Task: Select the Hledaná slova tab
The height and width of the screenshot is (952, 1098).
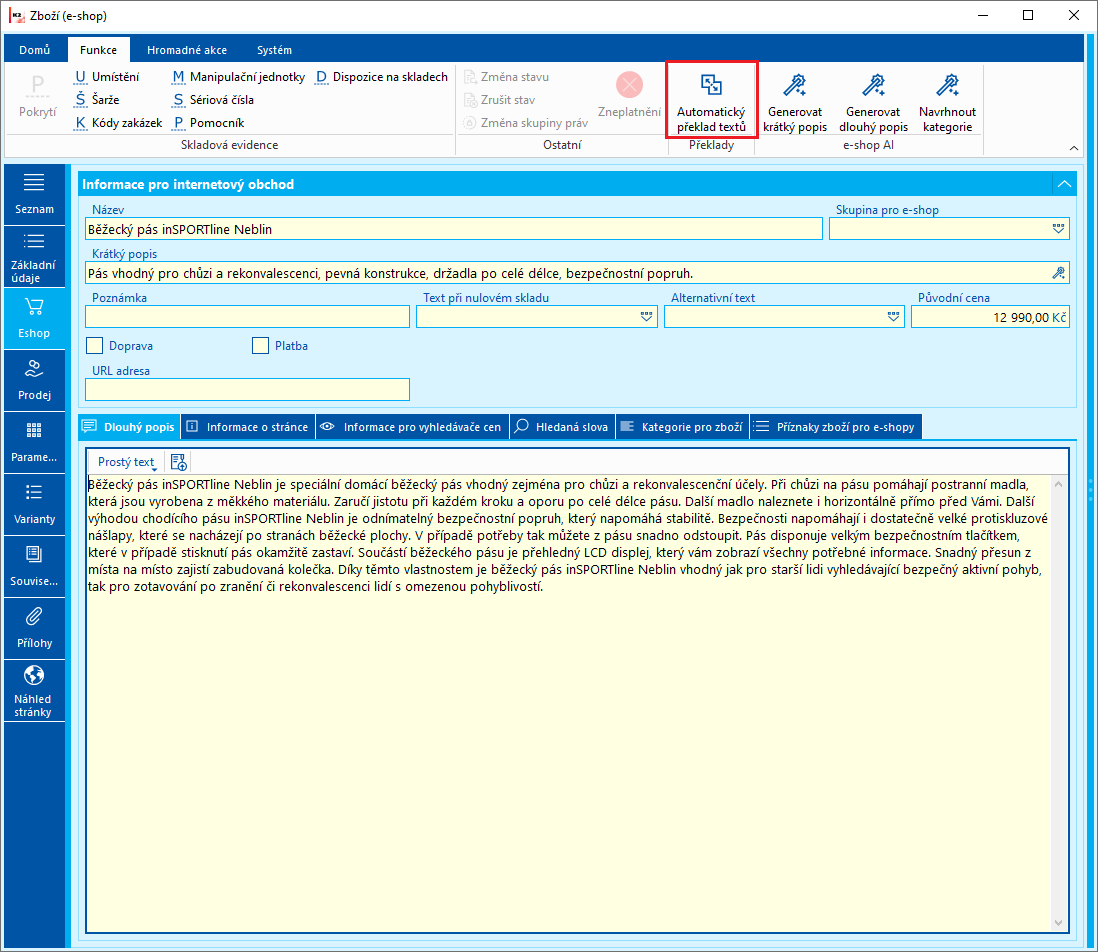Action: (x=562, y=427)
